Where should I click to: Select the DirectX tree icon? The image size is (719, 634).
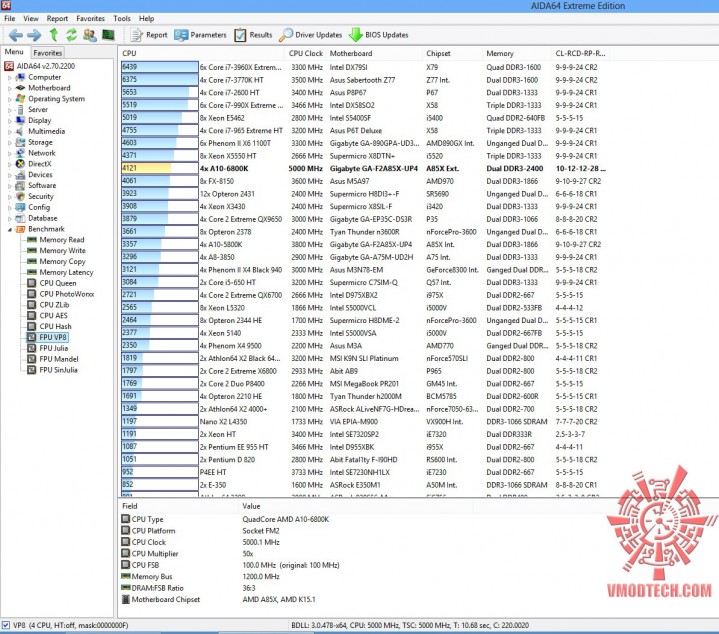[x=20, y=164]
